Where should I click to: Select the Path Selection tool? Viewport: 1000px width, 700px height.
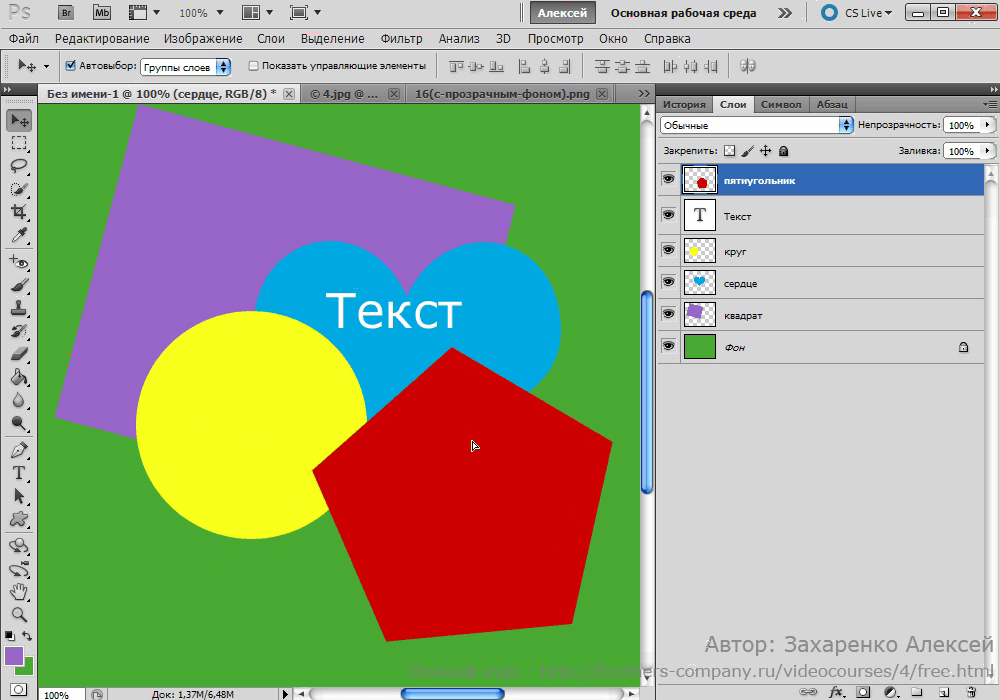pyautogui.click(x=19, y=496)
